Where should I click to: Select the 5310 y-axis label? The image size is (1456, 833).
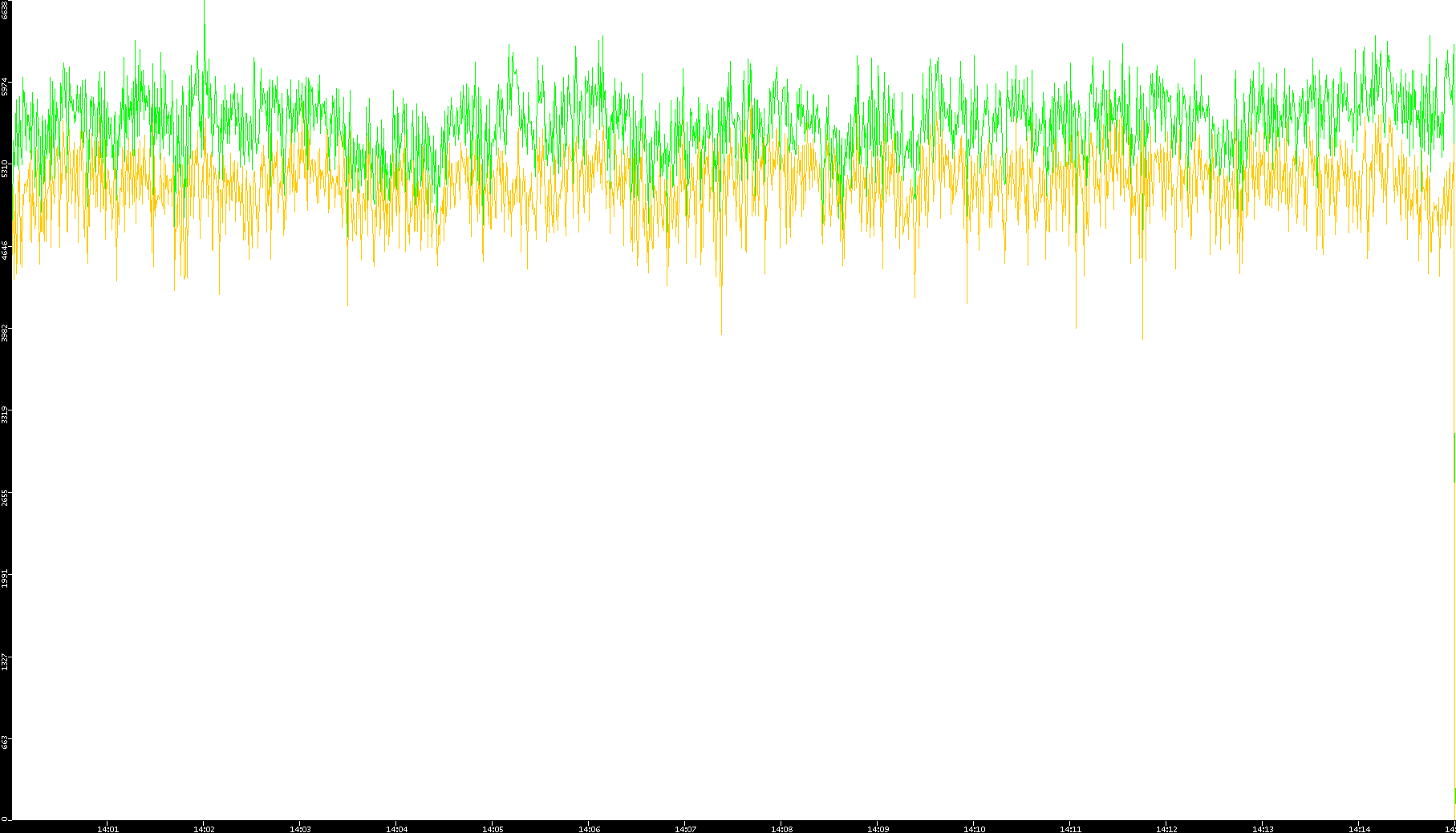point(5,168)
